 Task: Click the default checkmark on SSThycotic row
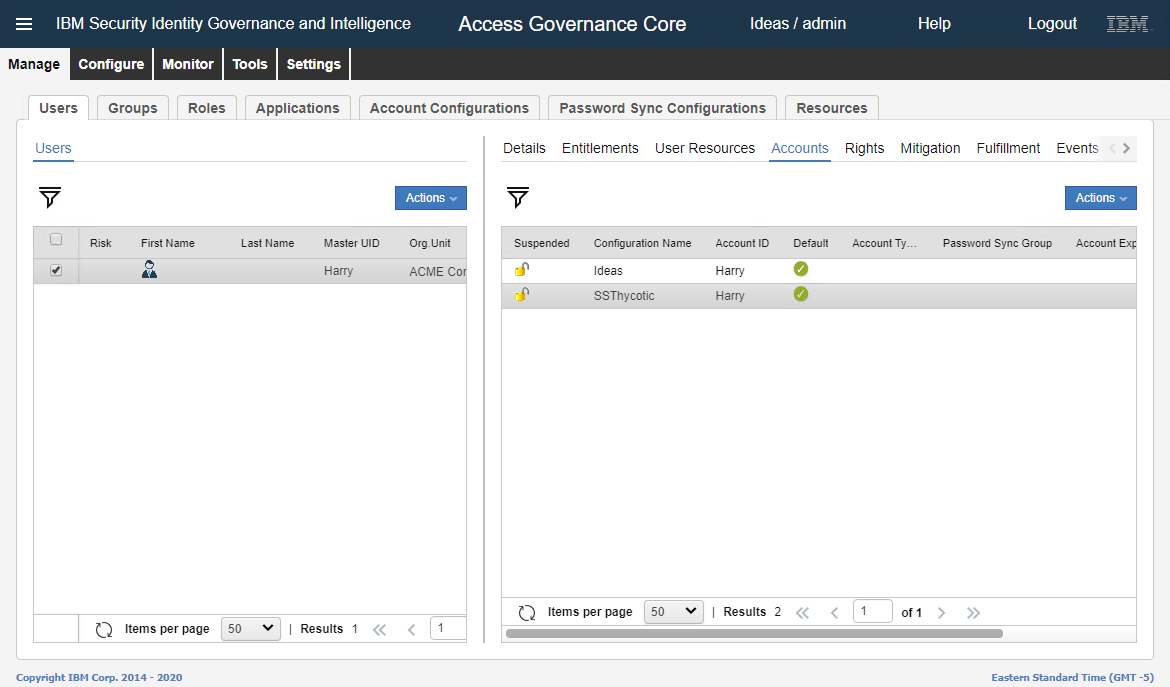click(x=801, y=295)
